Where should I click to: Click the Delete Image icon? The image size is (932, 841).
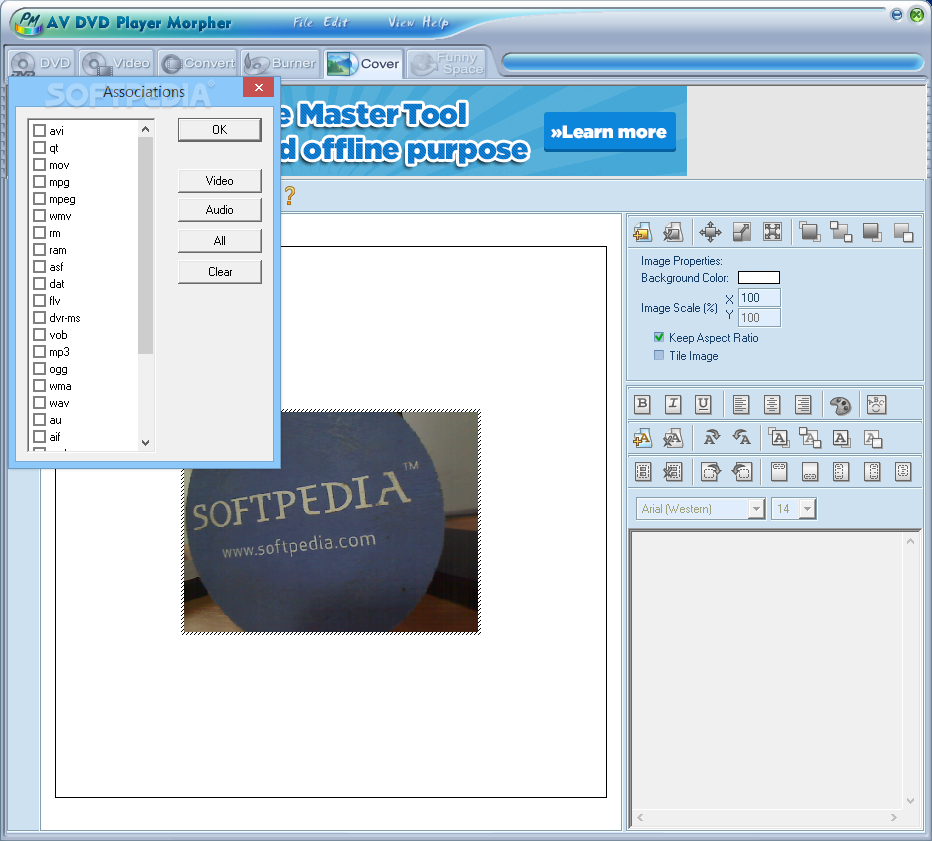pos(673,232)
